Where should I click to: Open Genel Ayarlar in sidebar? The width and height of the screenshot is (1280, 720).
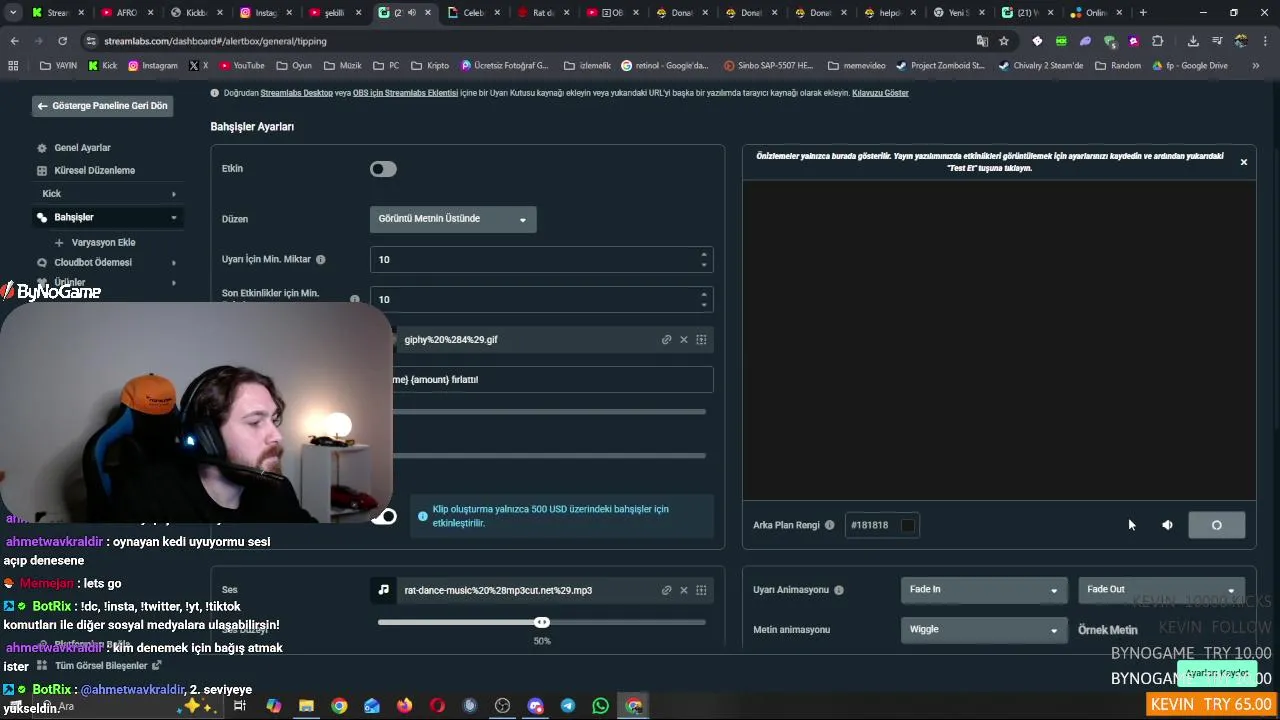tap(82, 148)
